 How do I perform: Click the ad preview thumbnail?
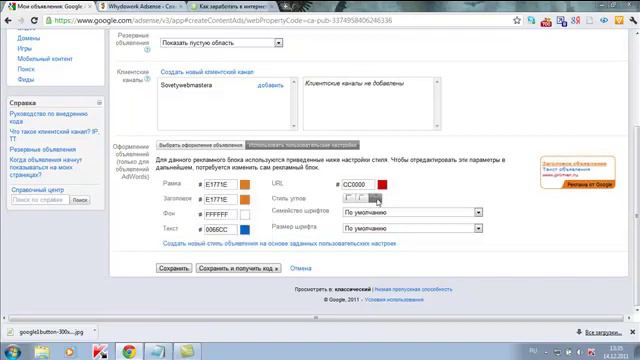click(x=578, y=172)
